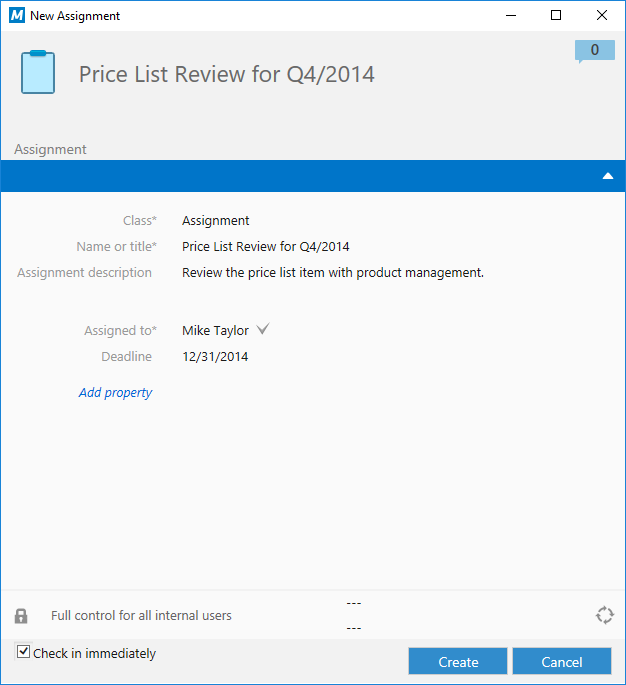Edit the Deadline date 12/31/2014
The width and height of the screenshot is (626, 685).
pos(215,357)
